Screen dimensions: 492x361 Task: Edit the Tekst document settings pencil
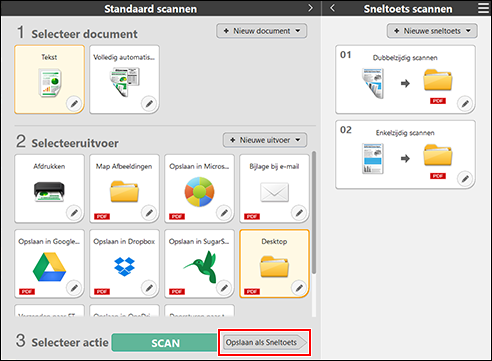click(74, 104)
